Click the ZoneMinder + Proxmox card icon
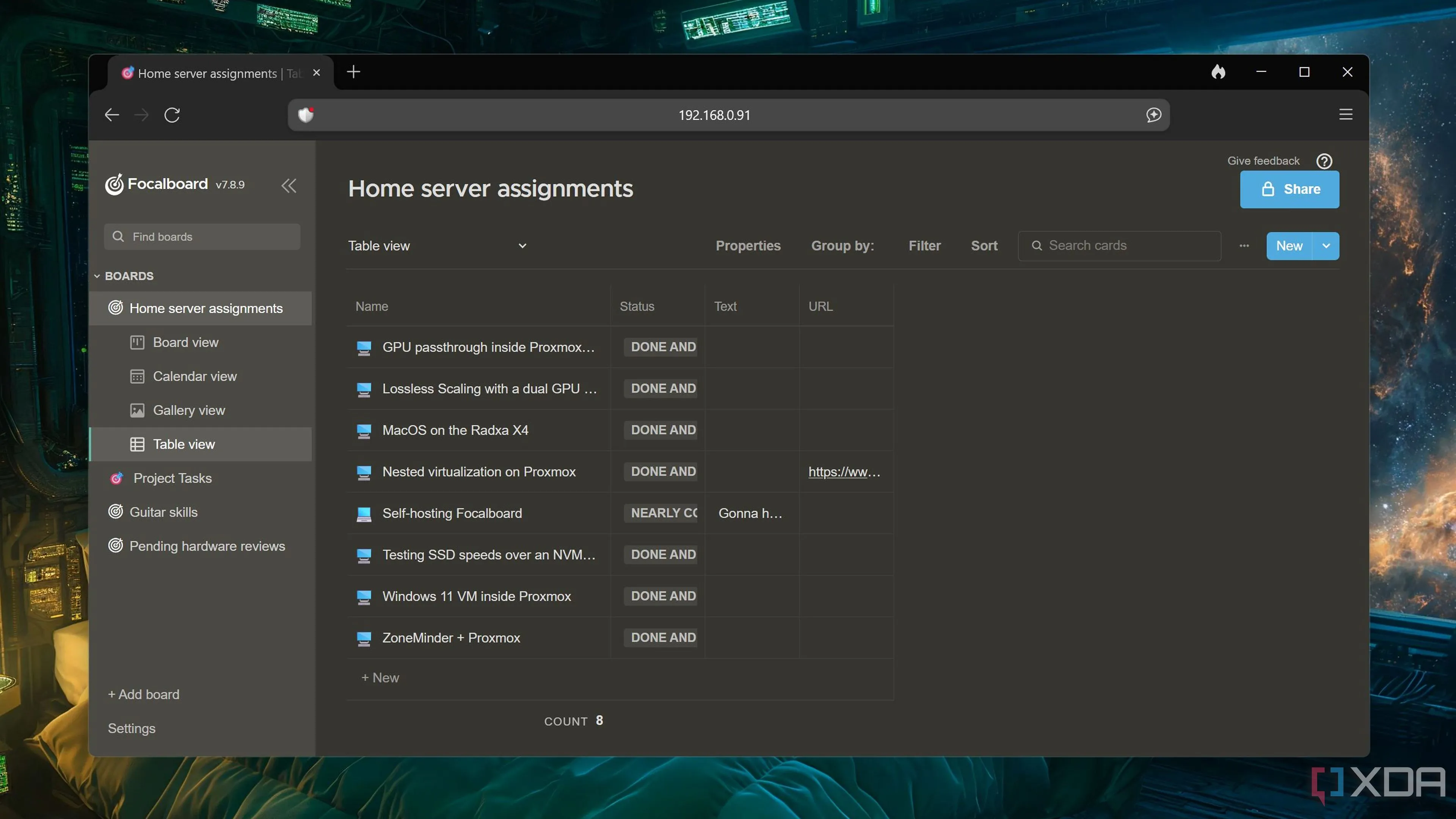Viewport: 1456px width, 819px height. pos(364,639)
